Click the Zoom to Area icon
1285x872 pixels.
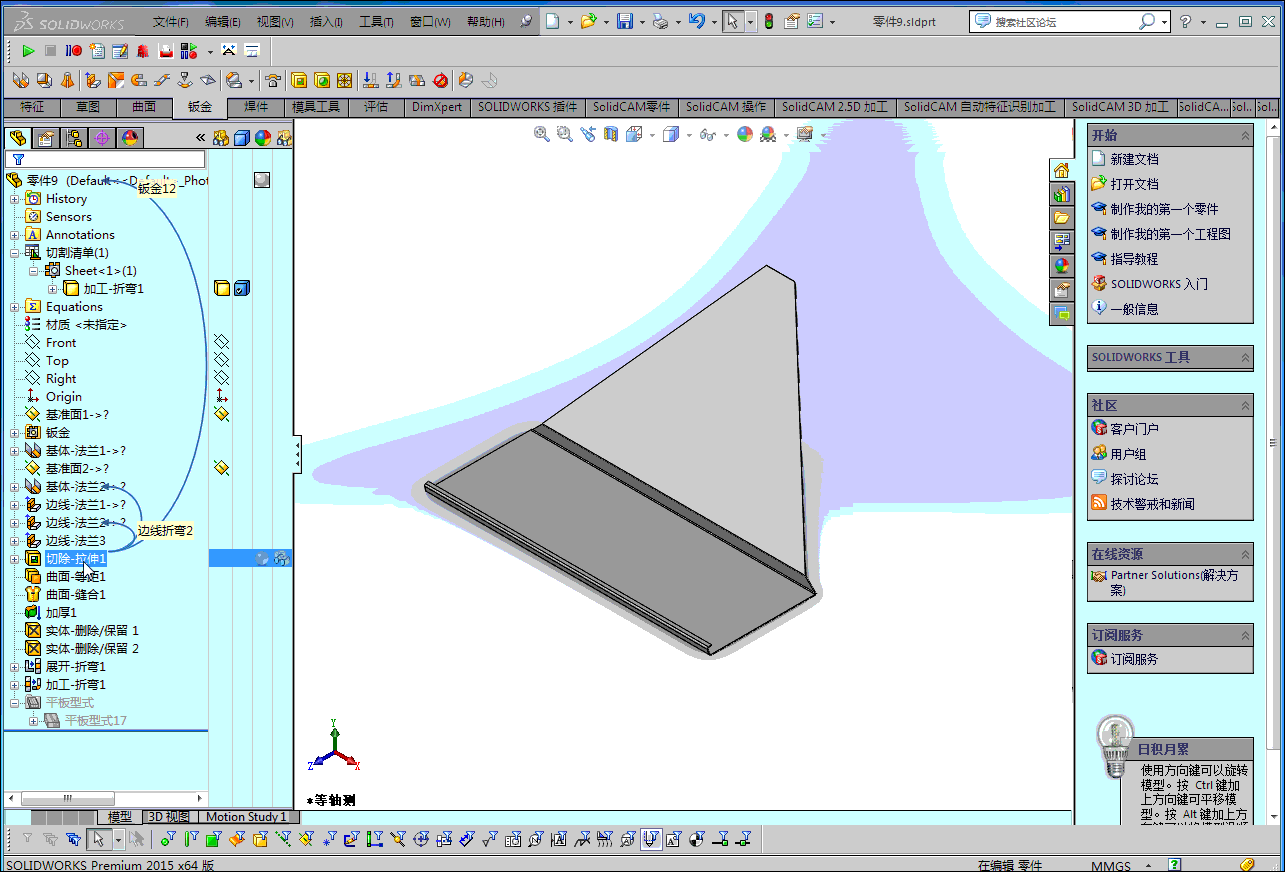pyautogui.click(x=564, y=134)
